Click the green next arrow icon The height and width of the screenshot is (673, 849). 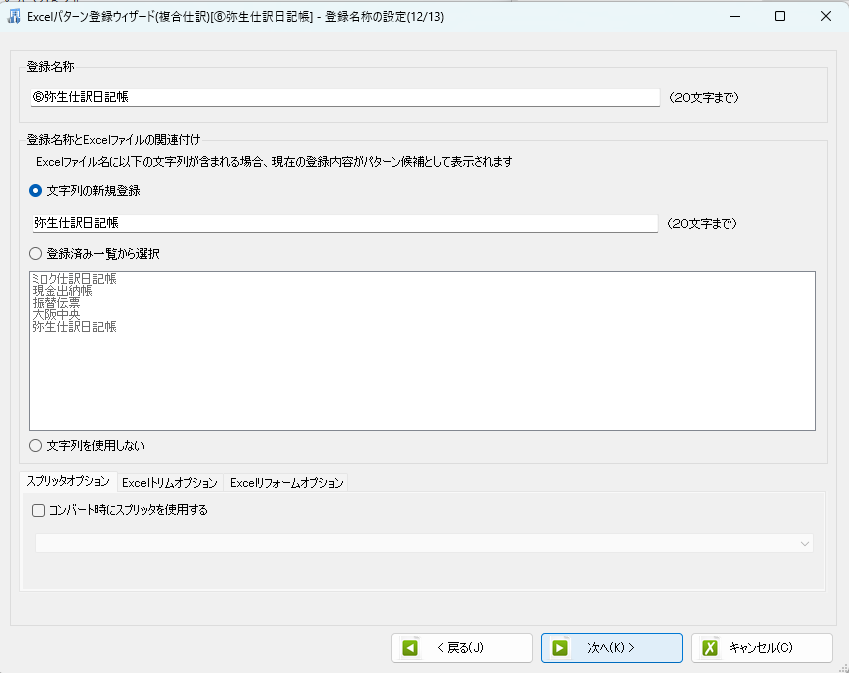560,648
